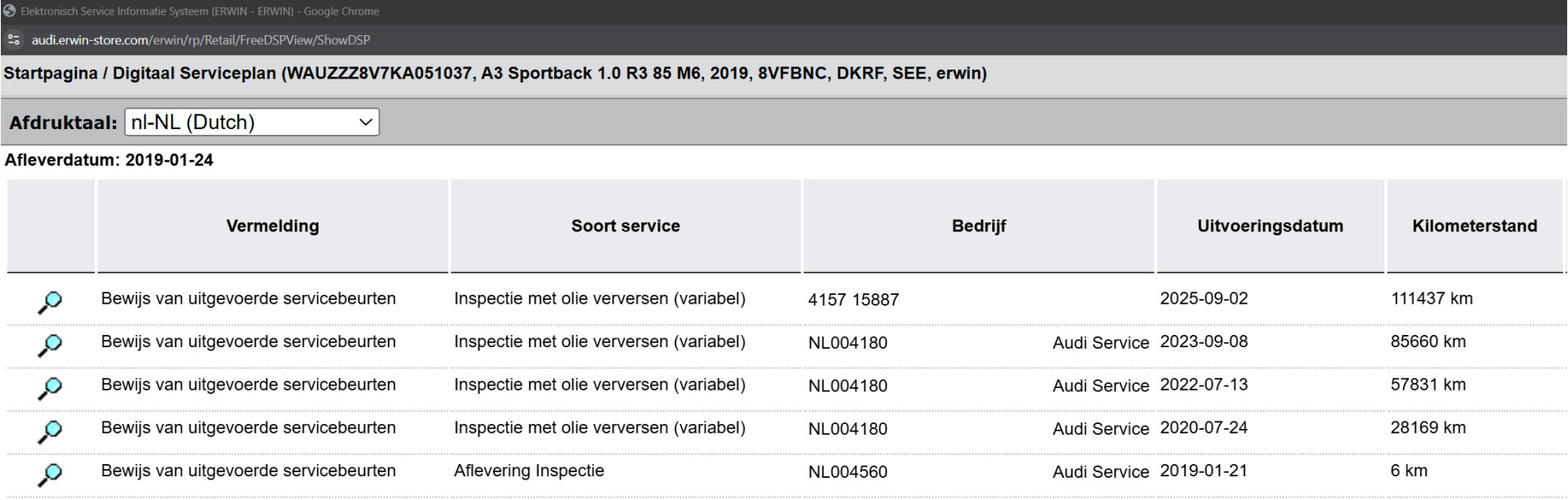Click the Soort service column header

click(x=626, y=226)
